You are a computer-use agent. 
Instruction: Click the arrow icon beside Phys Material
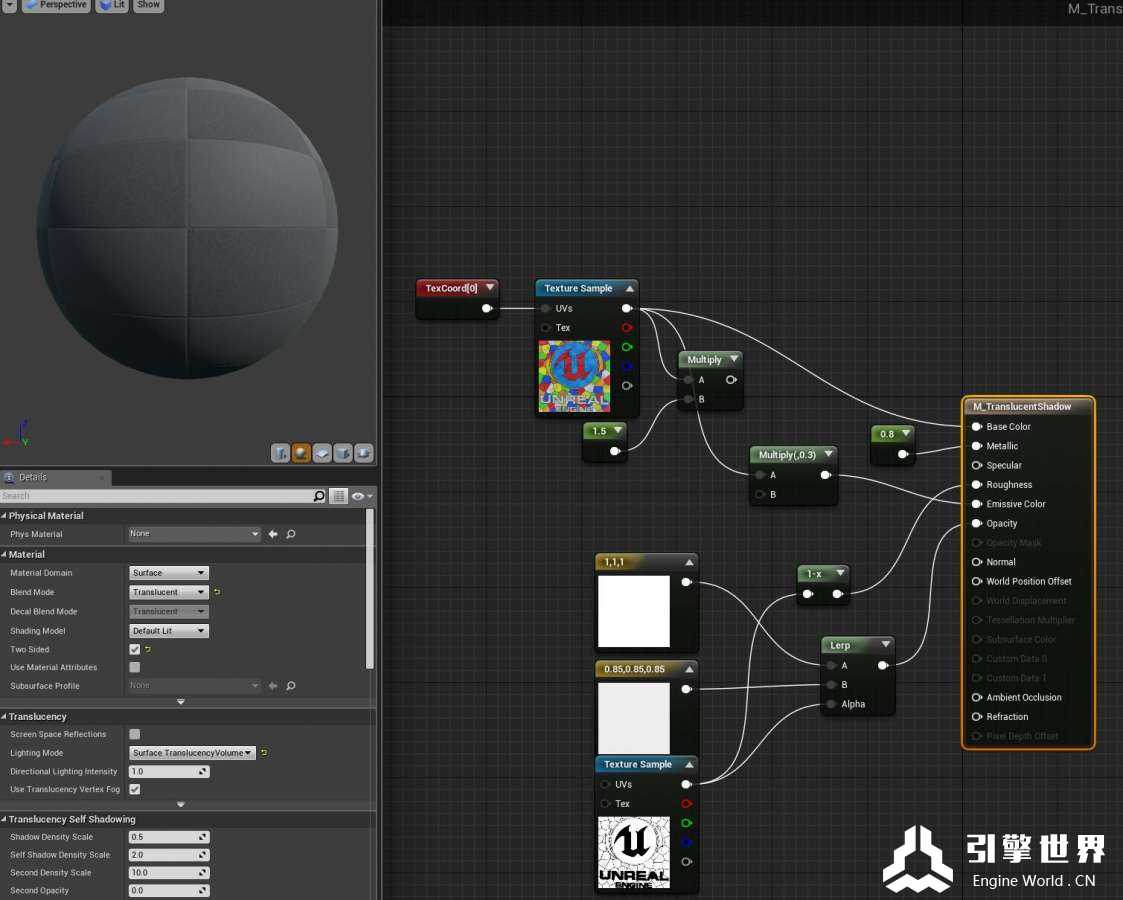click(x=273, y=534)
